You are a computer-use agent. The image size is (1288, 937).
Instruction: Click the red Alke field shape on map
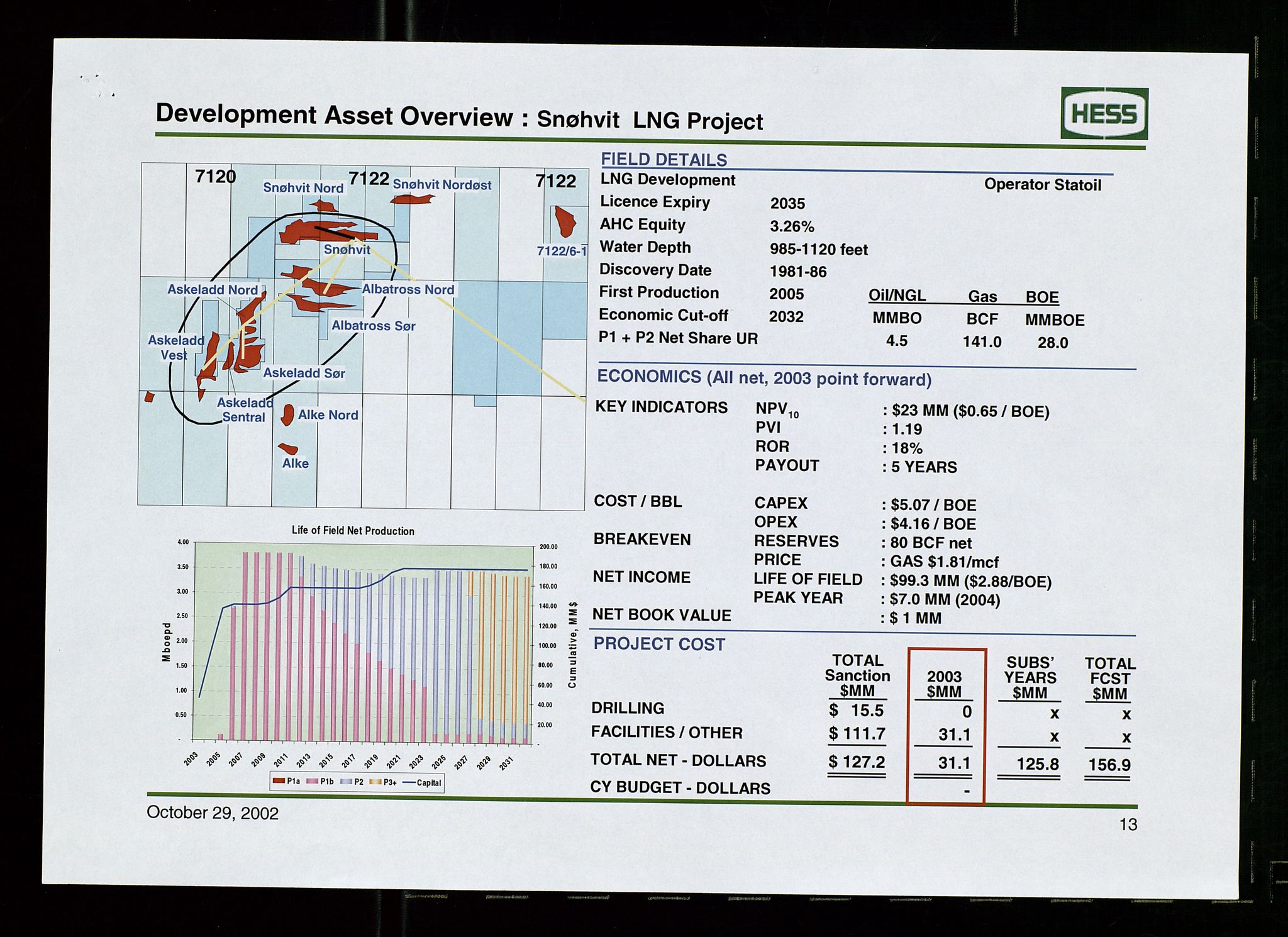(288, 448)
